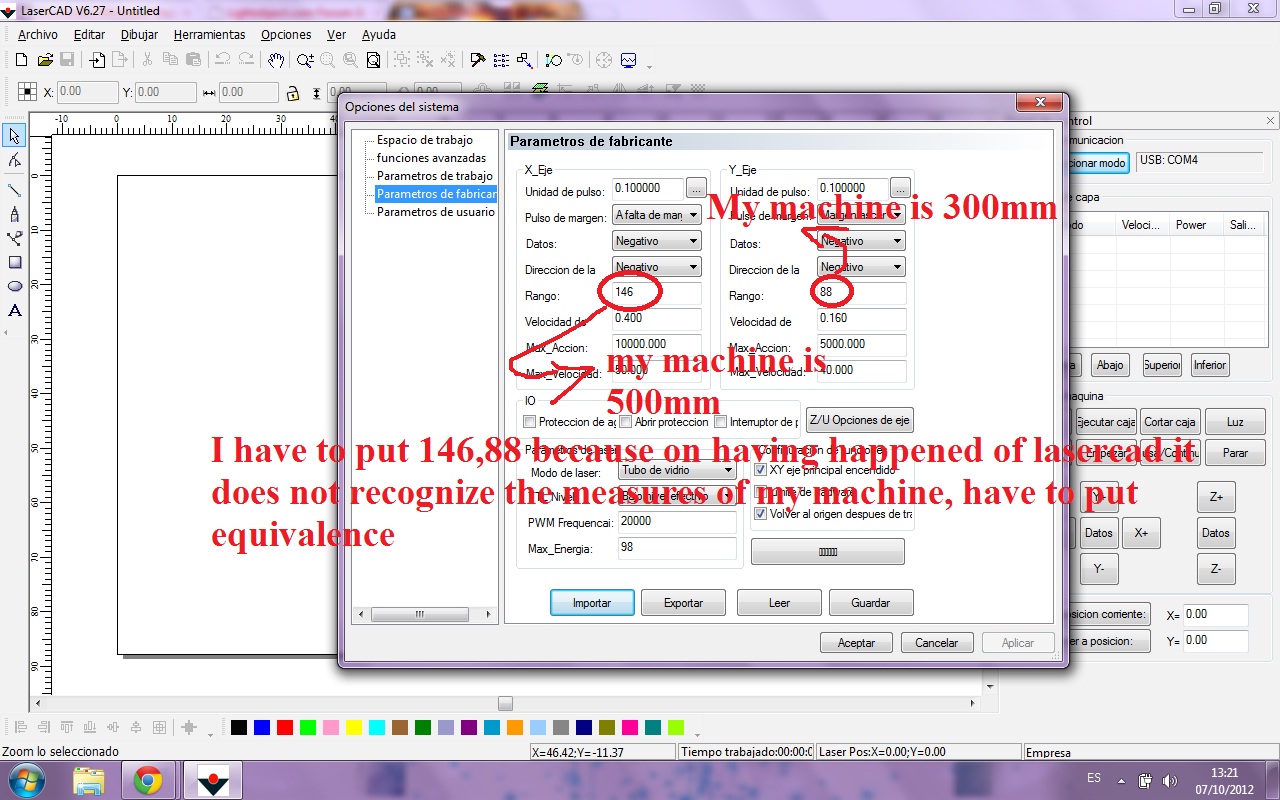Expand the X_Eje Datos dropdown

pos(656,241)
